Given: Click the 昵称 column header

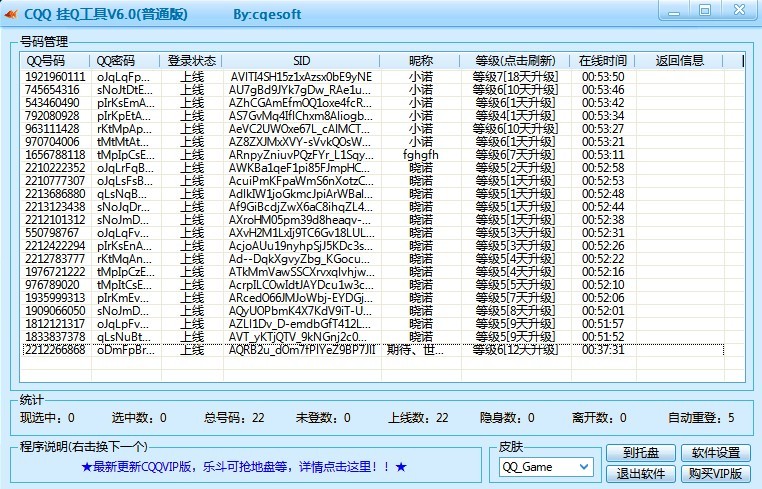Looking at the screenshot, I should pyautogui.click(x=420, y=61).
